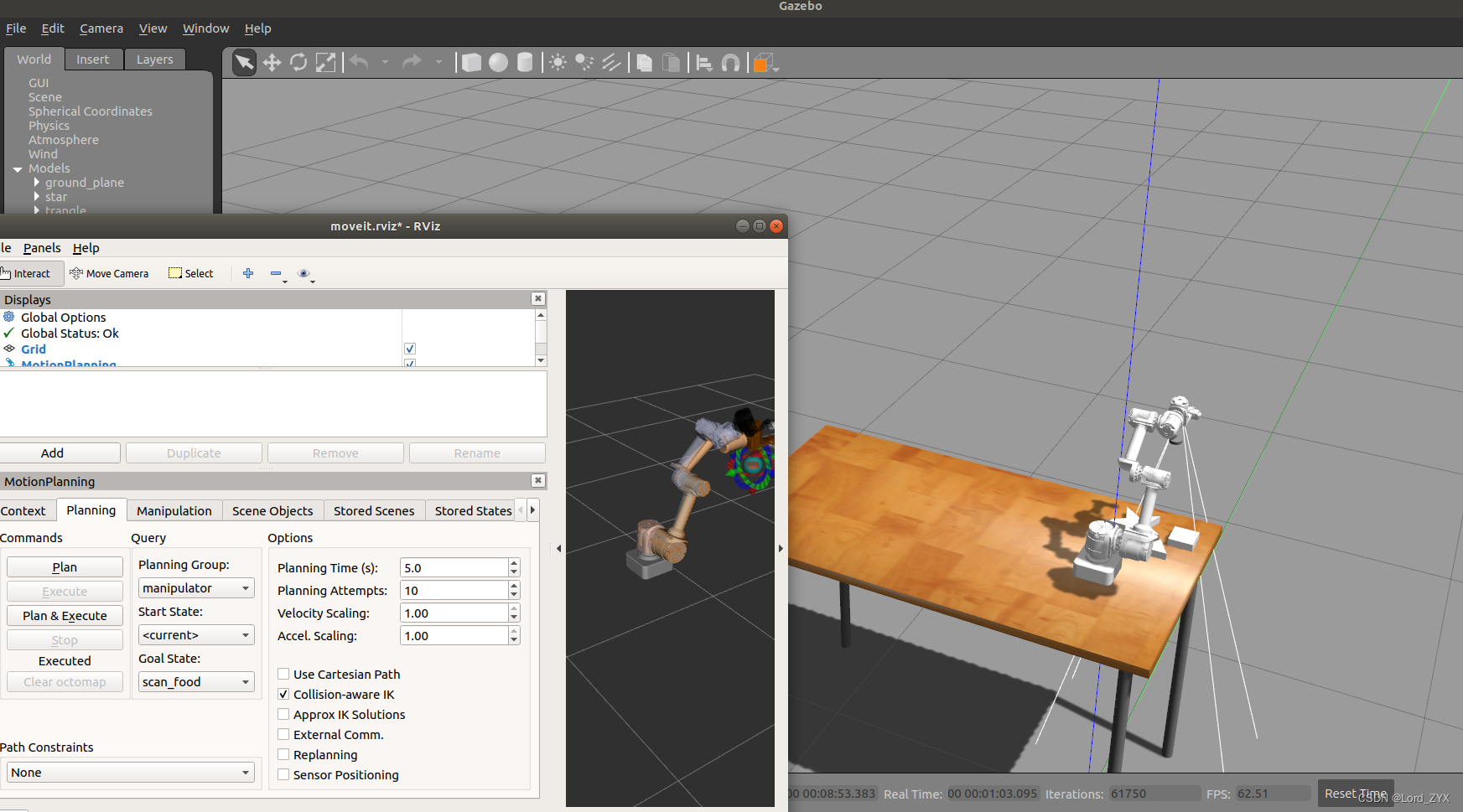Click the paste icon in Gazebo toolbar

(671, 63)
